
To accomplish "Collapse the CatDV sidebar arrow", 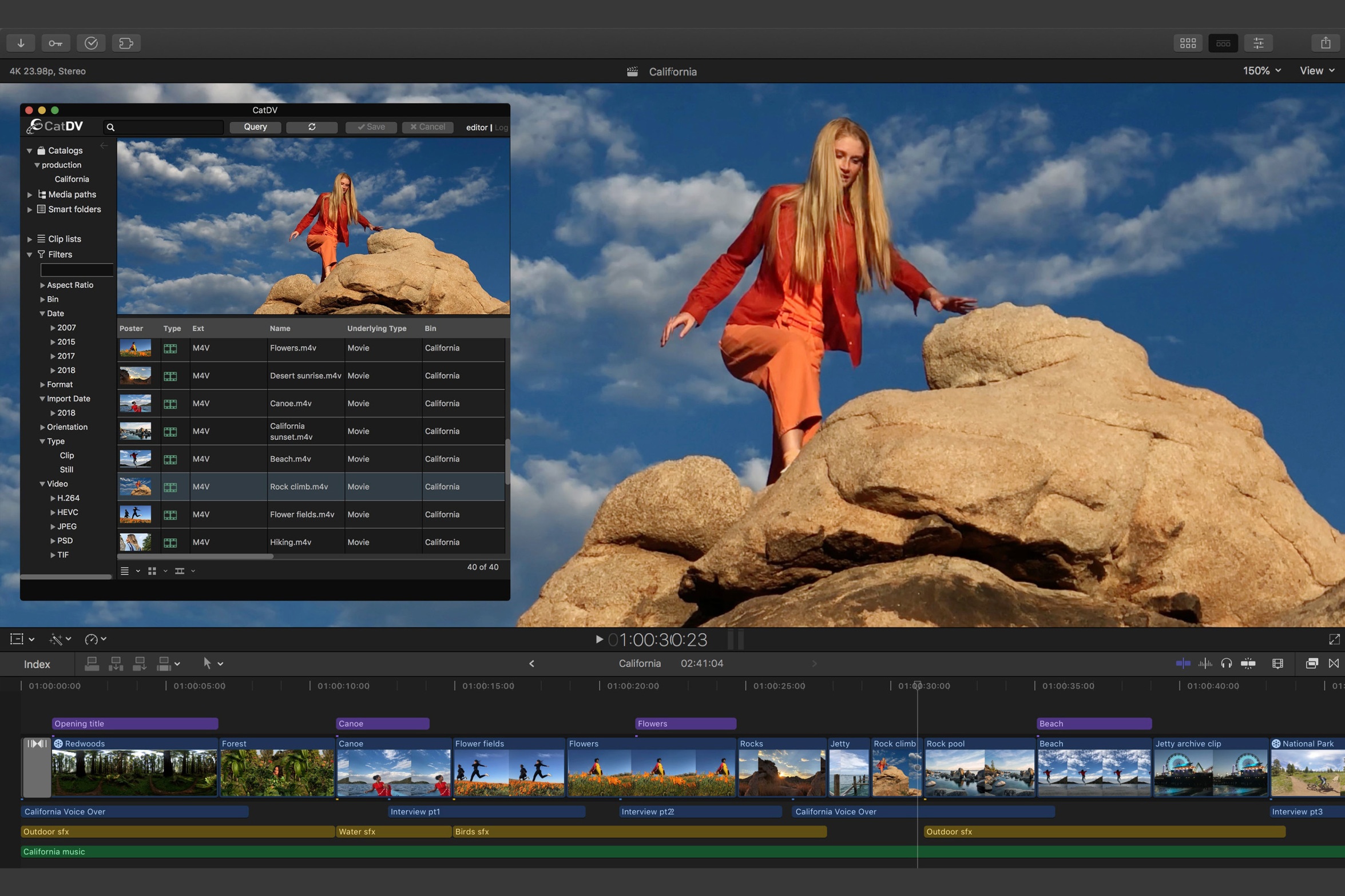I will tap(104, 146).
